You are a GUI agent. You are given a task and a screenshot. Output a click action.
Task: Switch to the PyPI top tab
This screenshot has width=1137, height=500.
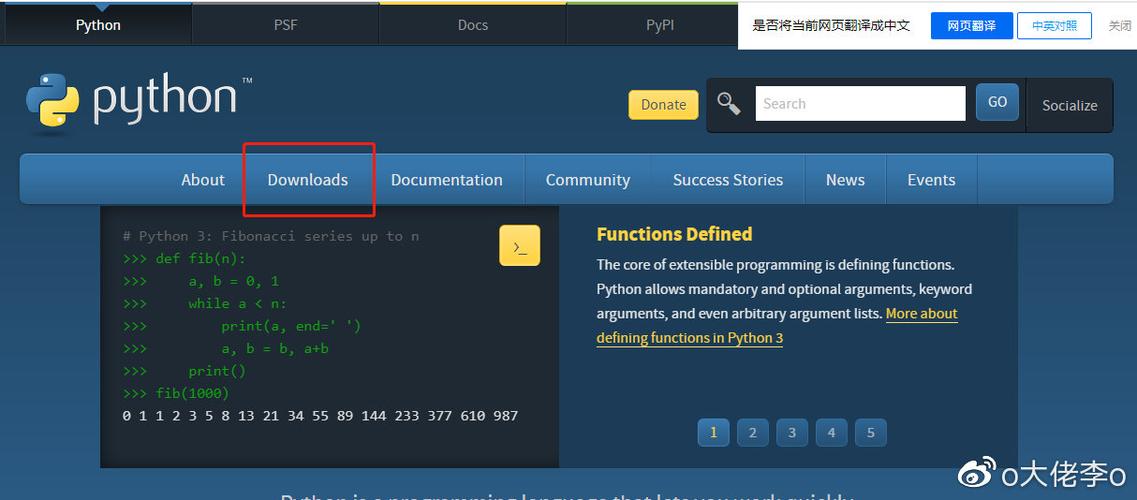[659, 25]
